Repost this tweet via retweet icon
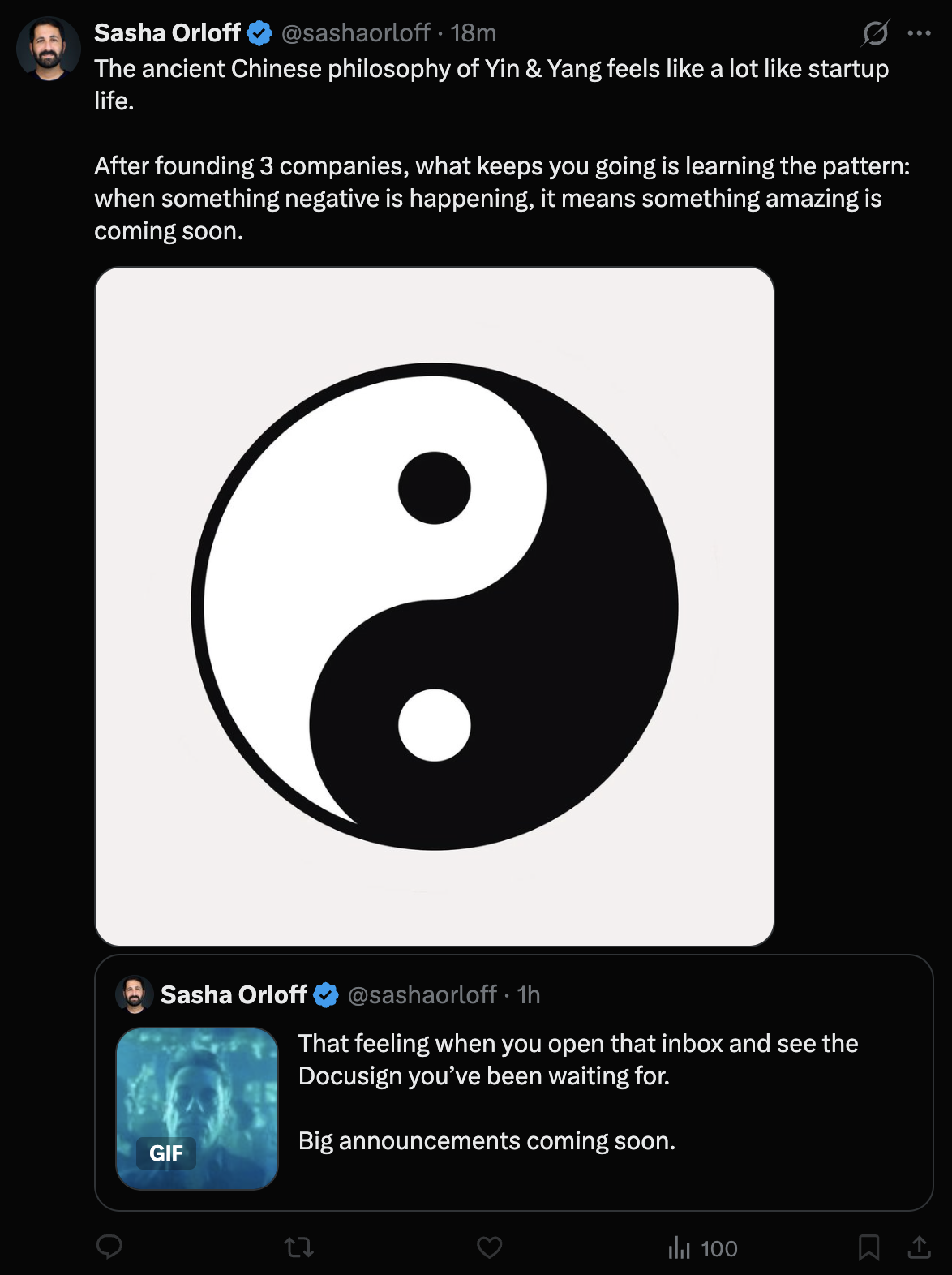 [299, 1247]
